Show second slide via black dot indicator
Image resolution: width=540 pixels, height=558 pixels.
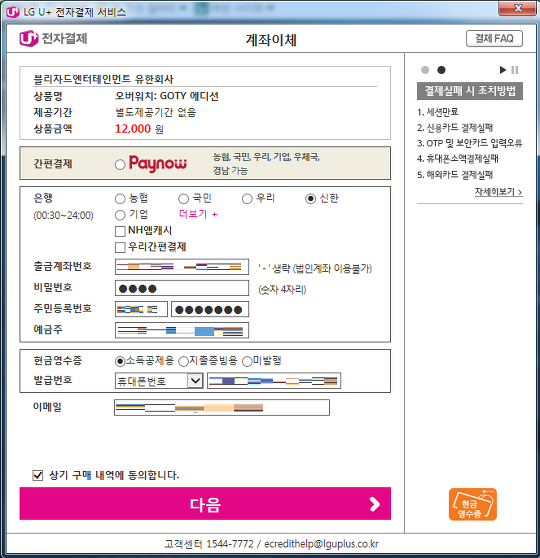(441, 70)
